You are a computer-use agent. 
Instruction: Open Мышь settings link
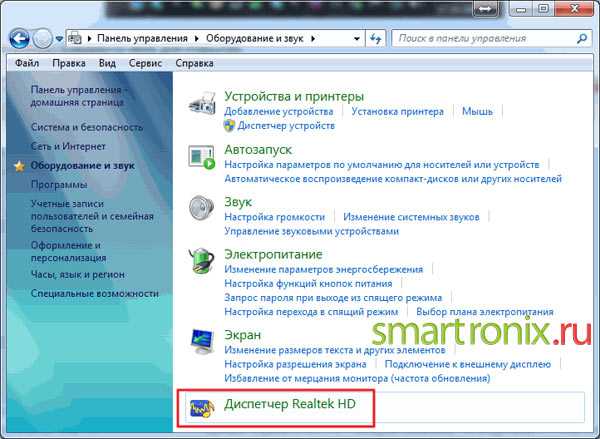click(x=477, y=111)
